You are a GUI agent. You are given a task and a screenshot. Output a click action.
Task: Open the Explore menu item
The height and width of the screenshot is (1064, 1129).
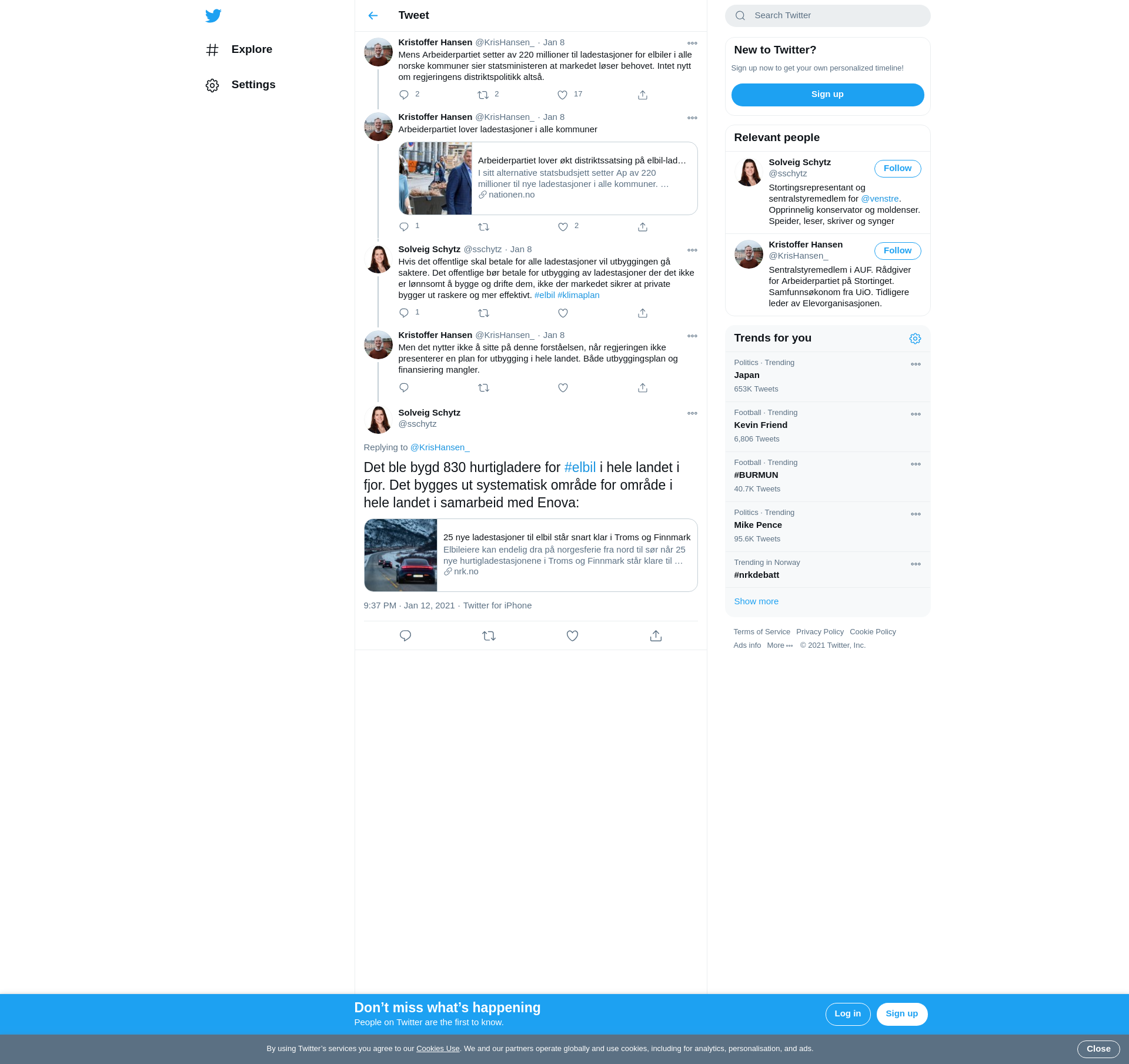(251, 49)
